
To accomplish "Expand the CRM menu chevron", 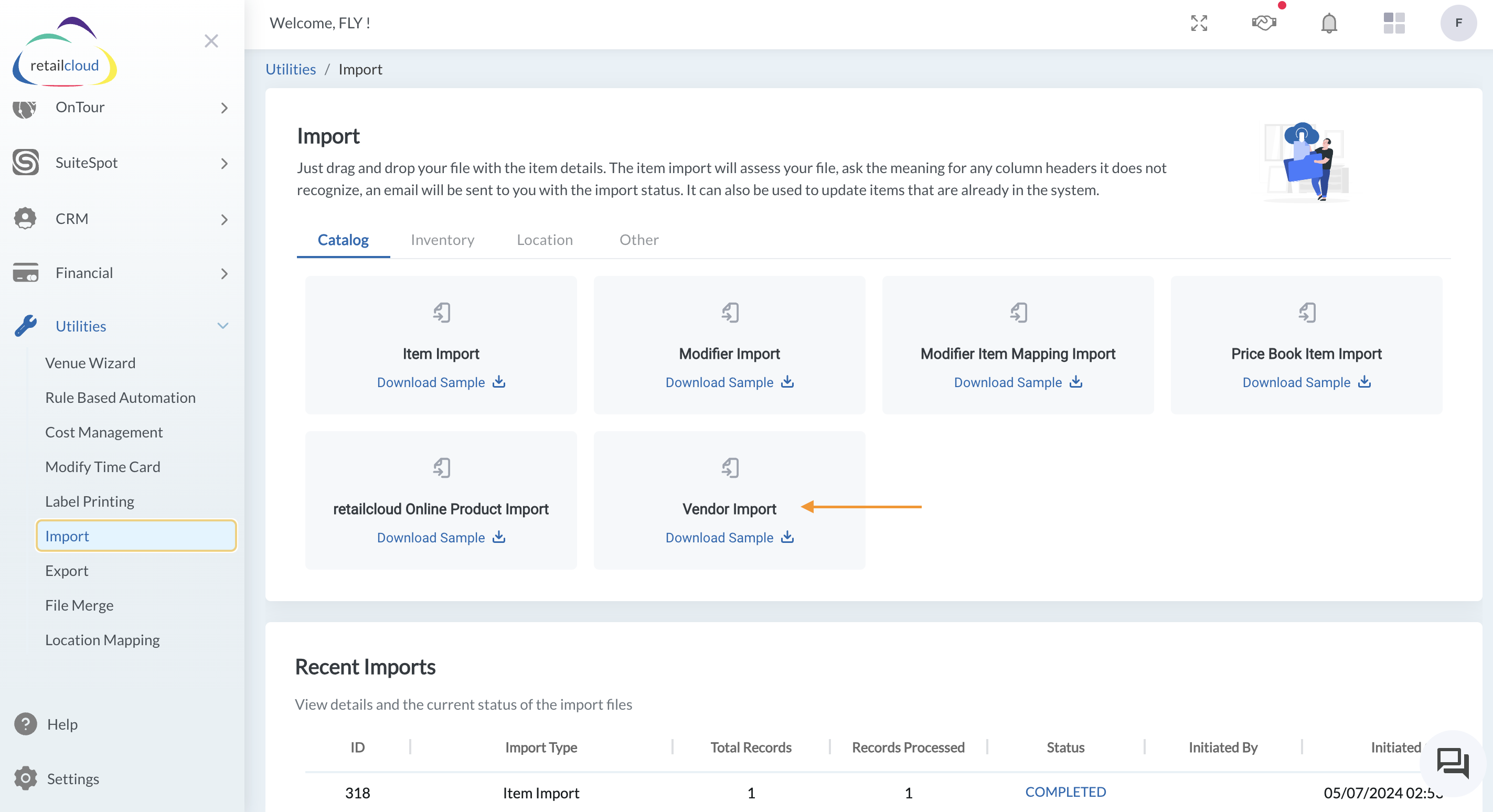I will 225,220.
